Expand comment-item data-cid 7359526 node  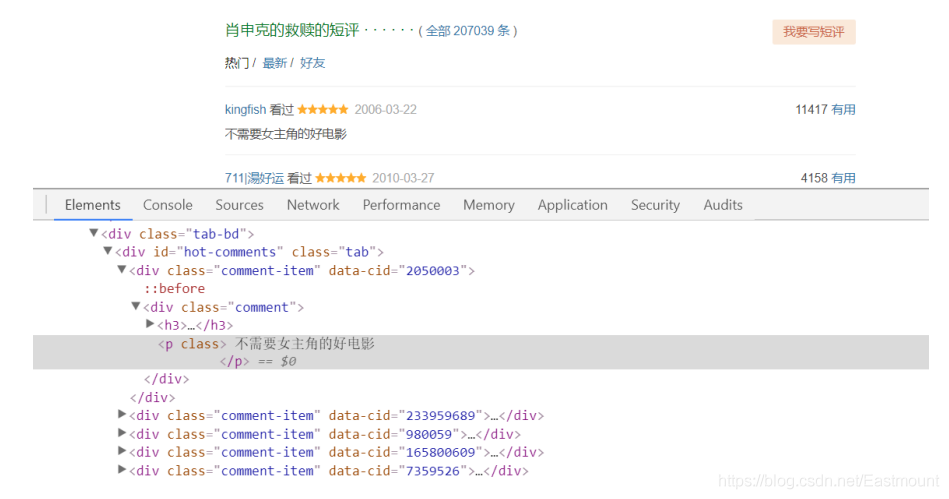click(x=122, y=470)
